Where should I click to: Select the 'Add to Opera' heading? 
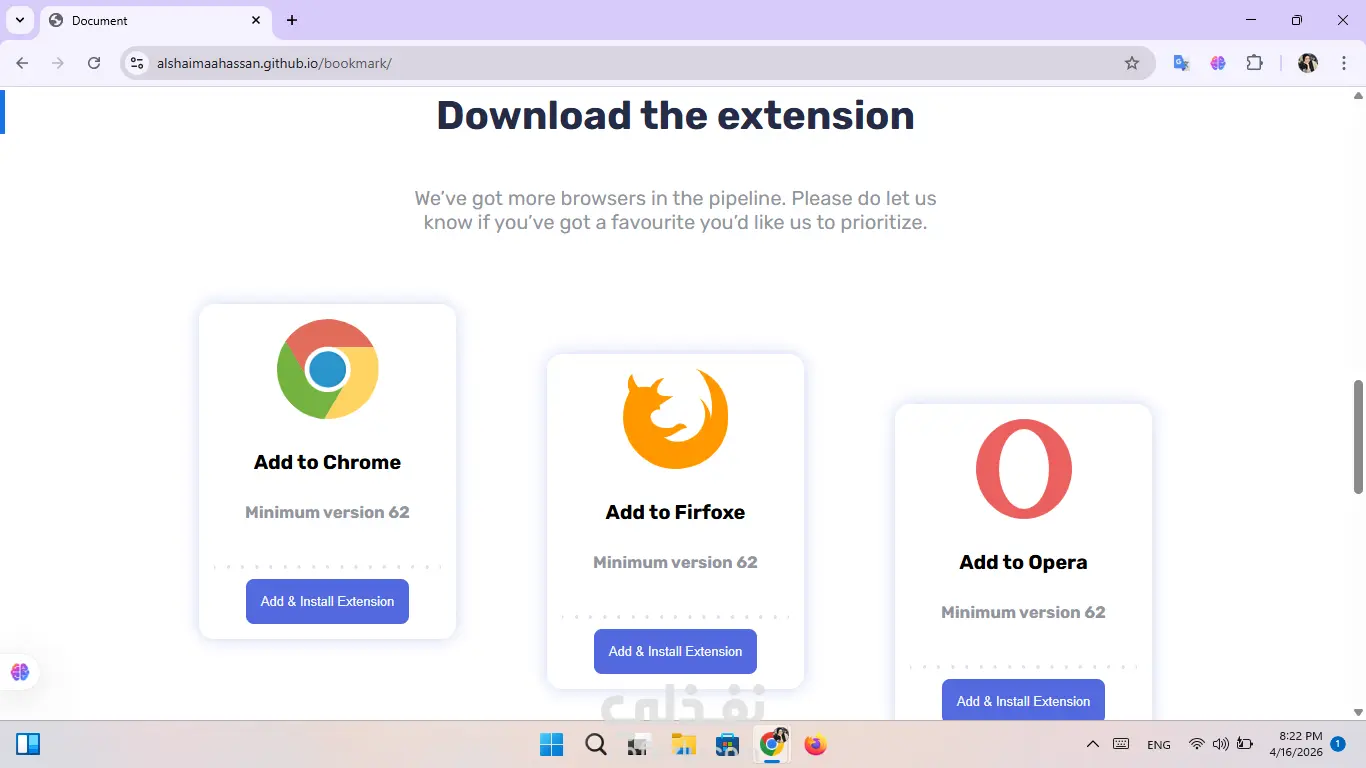(x=1024, y=562)
